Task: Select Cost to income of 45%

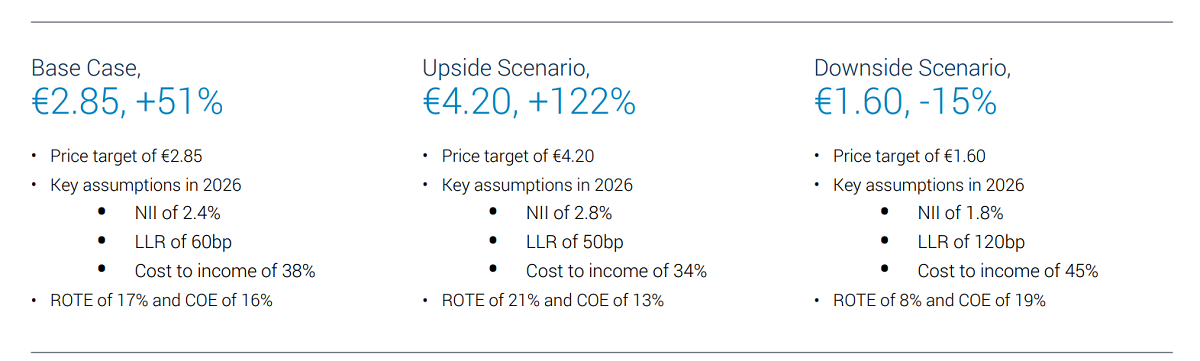Action: click(1008, 271)
